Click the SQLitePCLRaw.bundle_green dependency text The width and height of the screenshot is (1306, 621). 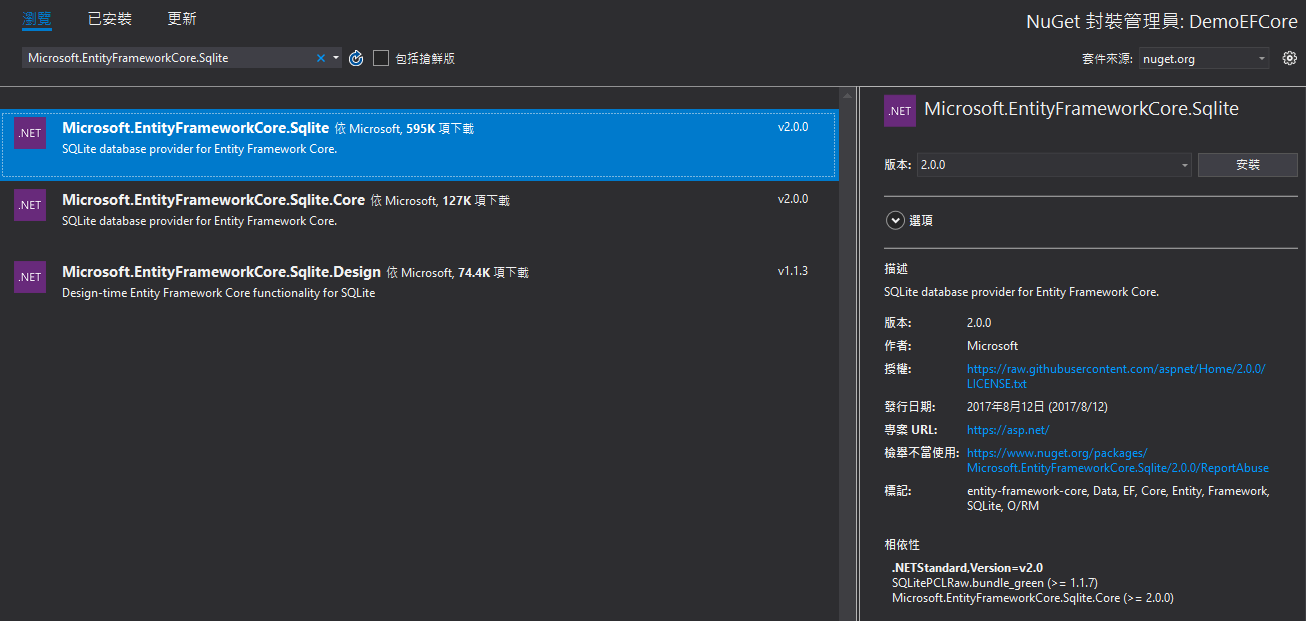coord(995,583)
